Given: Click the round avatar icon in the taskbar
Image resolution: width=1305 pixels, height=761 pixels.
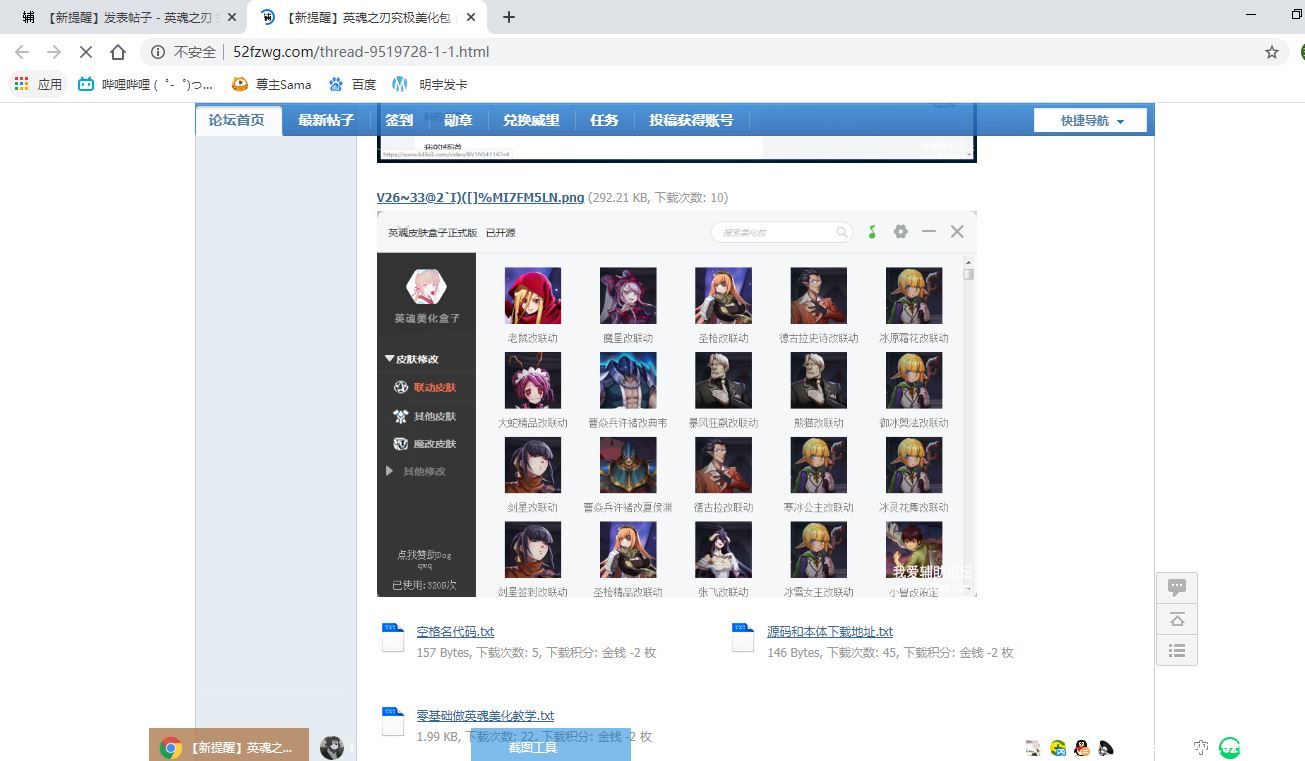Looking at the screenshot, I should click(332, 747).
